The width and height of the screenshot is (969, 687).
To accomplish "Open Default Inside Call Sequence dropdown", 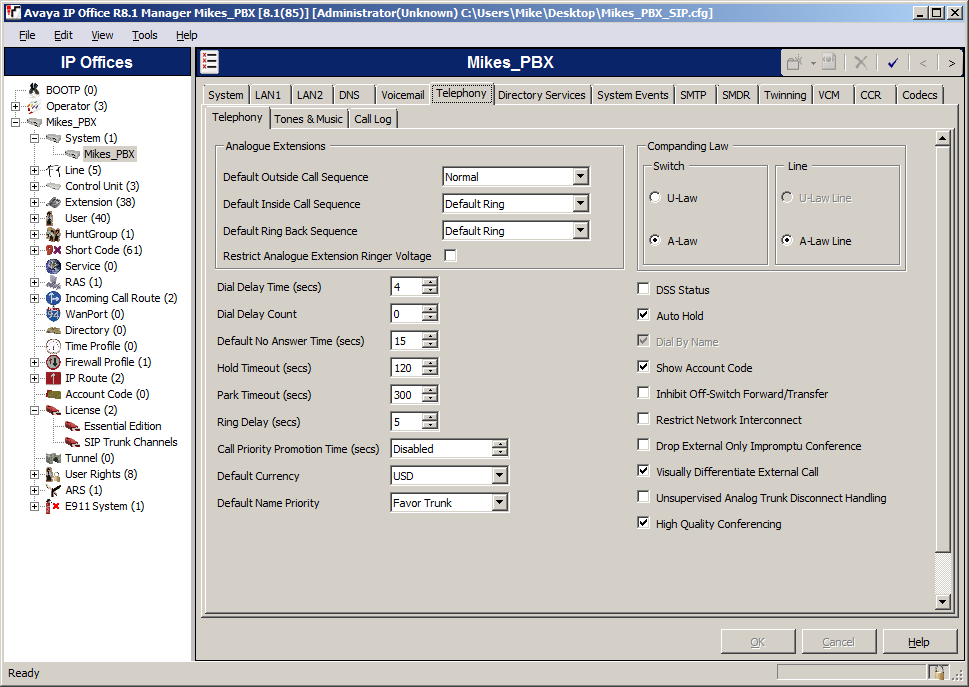I will [580, 203].
